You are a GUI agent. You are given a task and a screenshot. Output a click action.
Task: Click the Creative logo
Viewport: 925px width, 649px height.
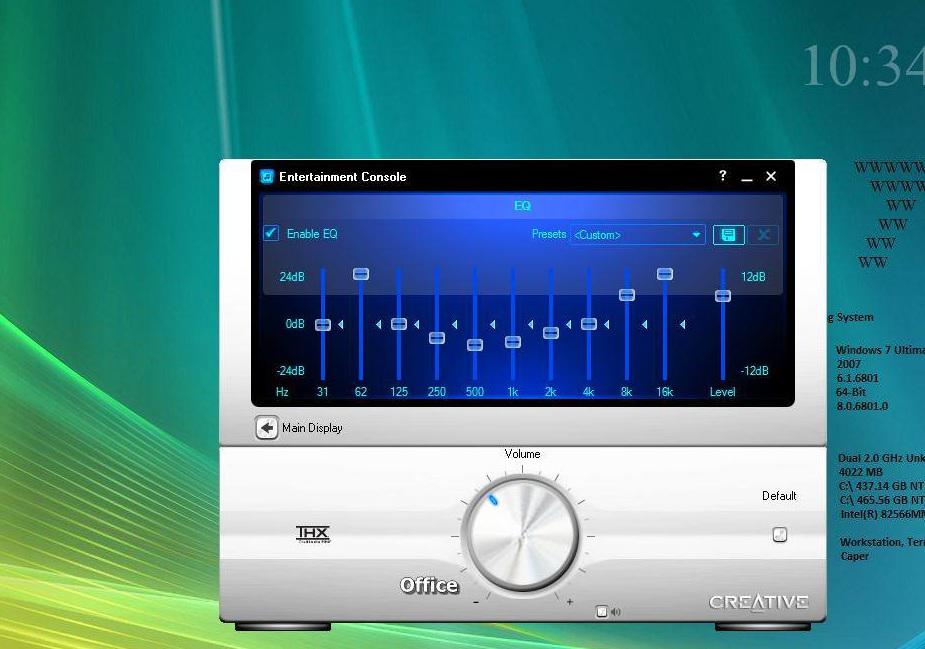tap(759, 602)
